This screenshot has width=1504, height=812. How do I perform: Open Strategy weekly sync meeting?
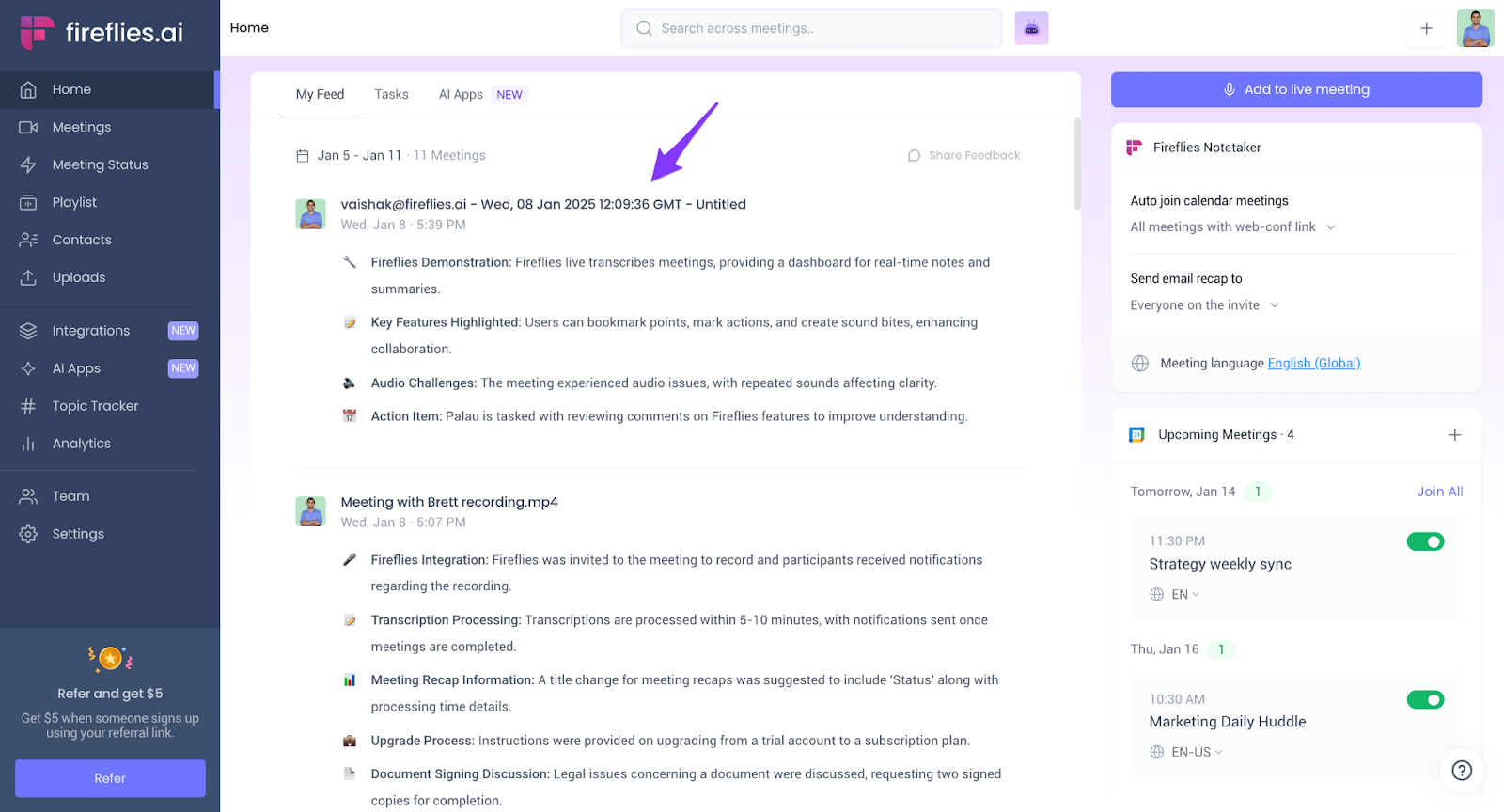[x=1220, y=564]
